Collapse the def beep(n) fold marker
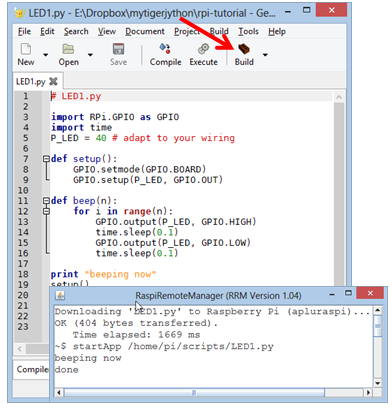Viewport: 392px width, 408px height. point(46,201)
